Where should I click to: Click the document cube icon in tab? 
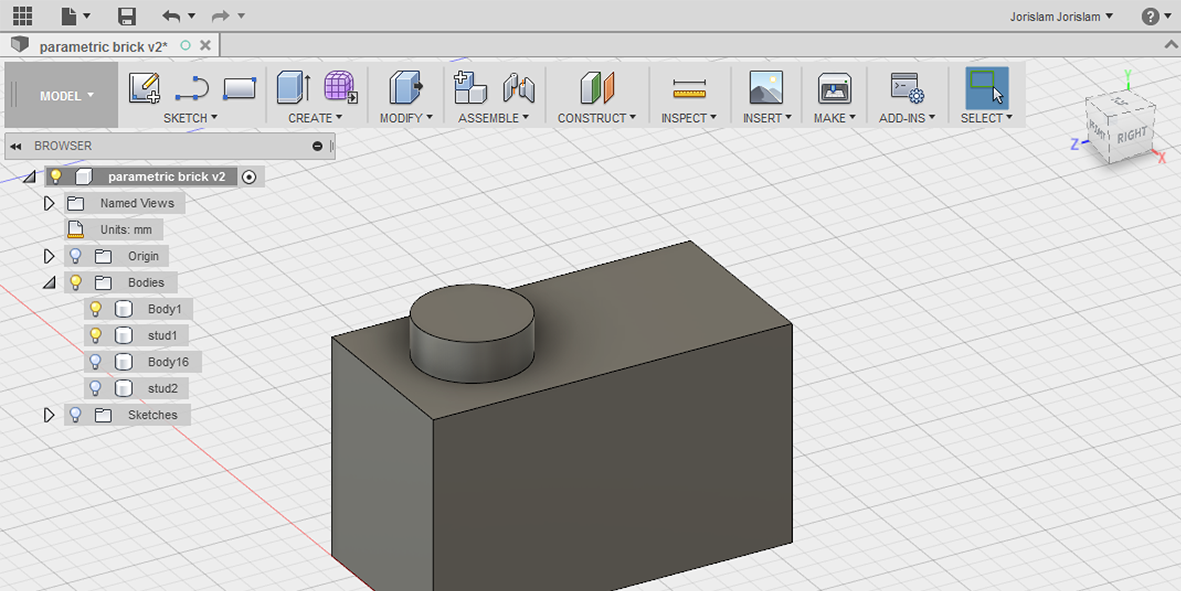tap(20, 45)
